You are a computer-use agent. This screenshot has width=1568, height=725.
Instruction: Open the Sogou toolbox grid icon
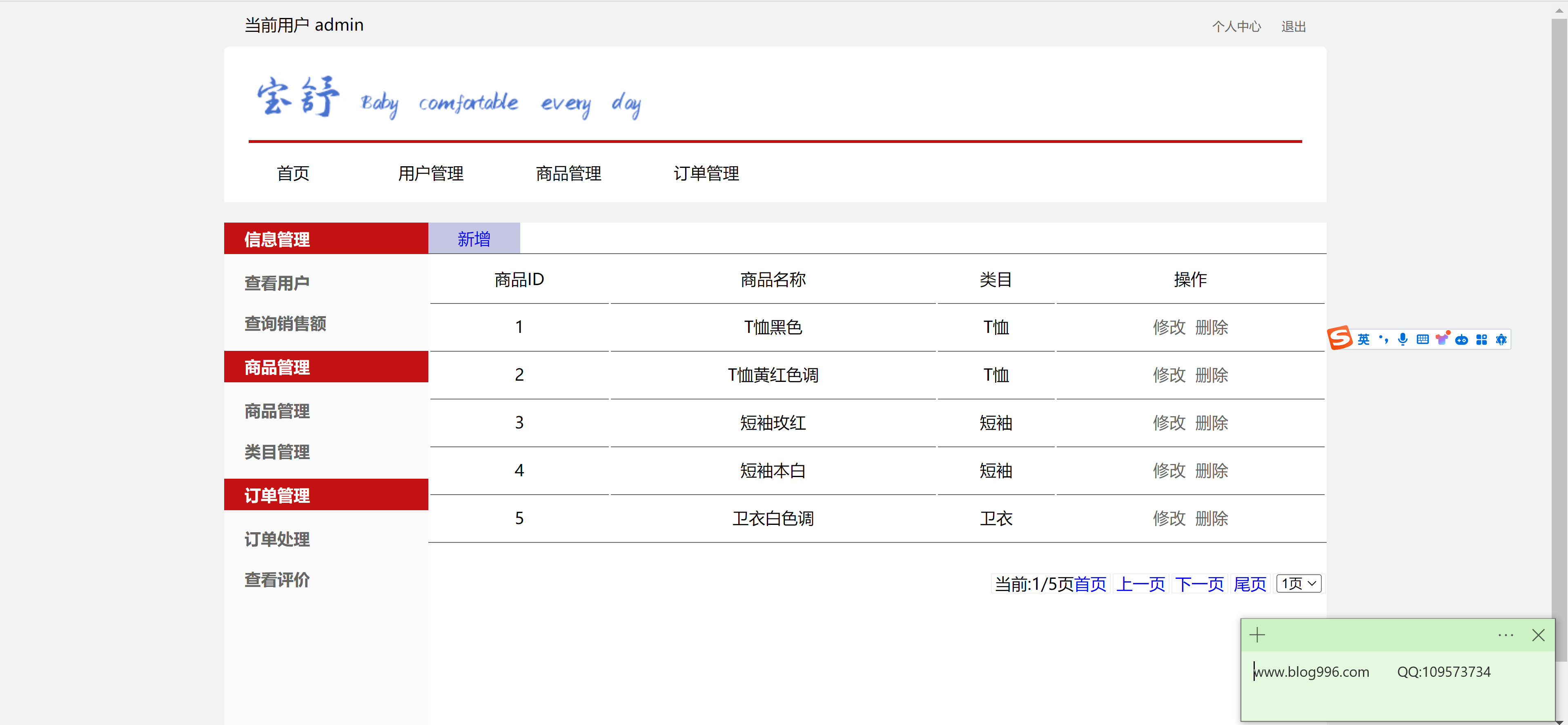(x=1481, y=340)
